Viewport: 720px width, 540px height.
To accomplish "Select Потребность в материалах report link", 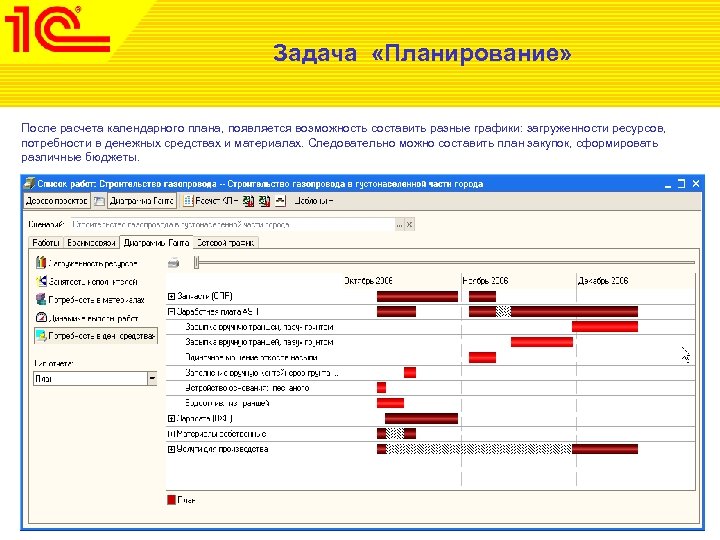I will (96, 300).
